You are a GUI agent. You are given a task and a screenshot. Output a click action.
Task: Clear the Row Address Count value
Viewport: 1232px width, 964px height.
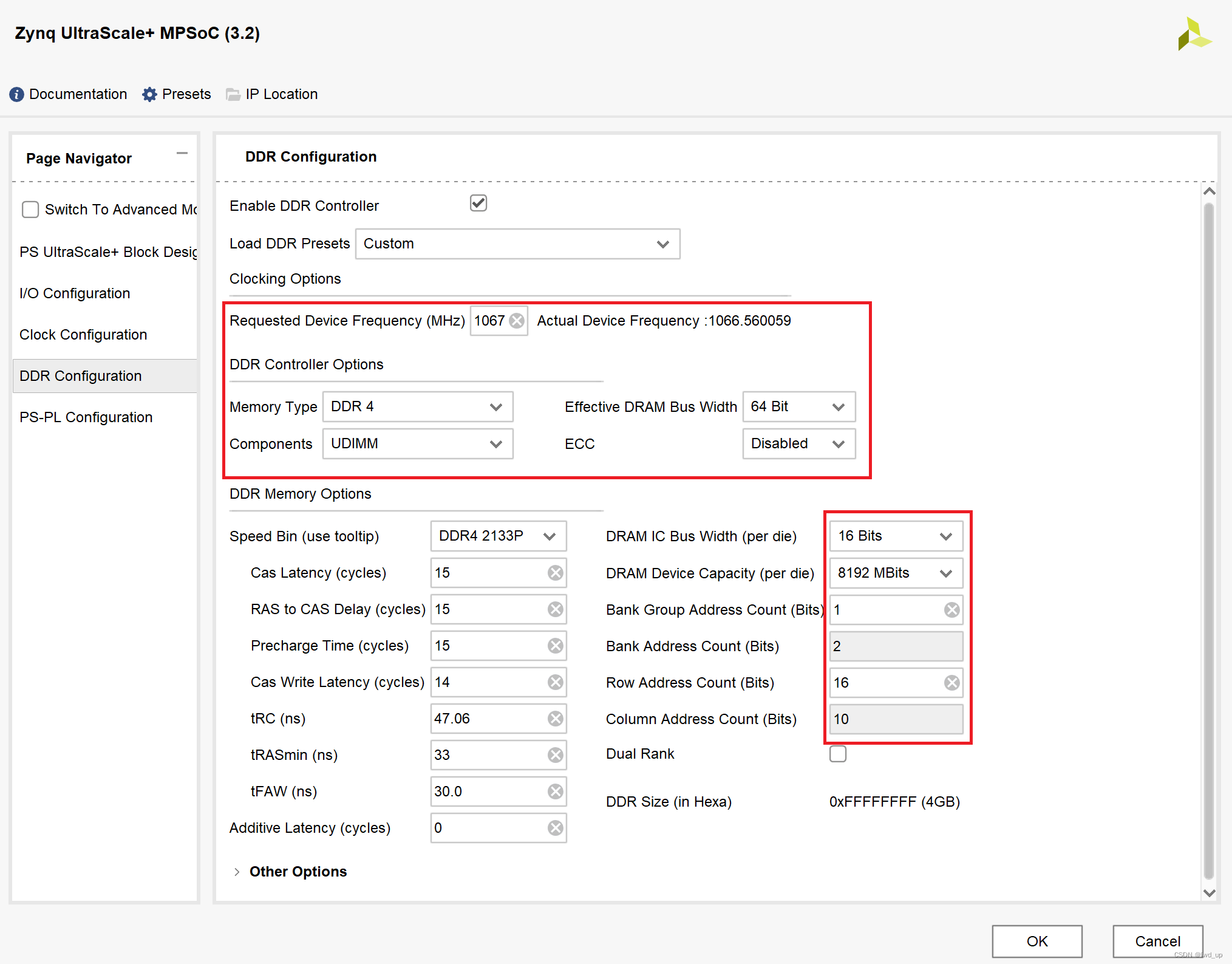[951, 683]
